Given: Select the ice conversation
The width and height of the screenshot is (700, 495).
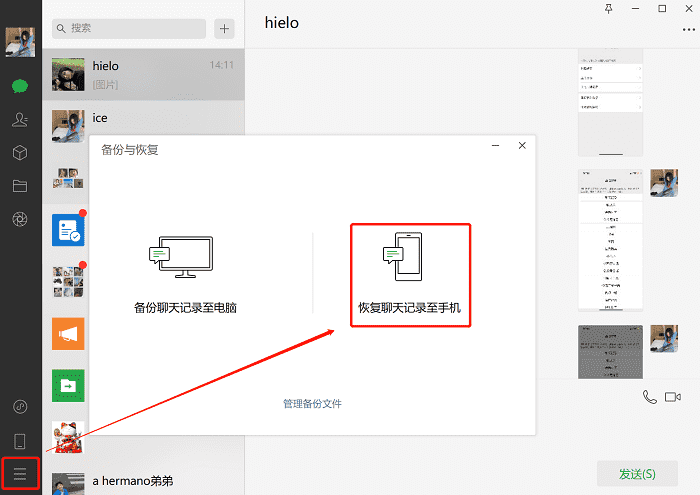Looking at the screenshot, I should [x=143, y=126].
